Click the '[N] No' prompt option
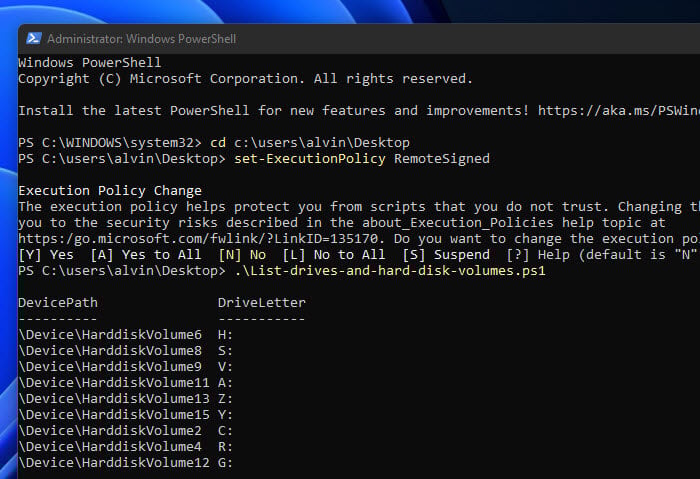Screen dimensions: 700x479 (x=242, y=255)
